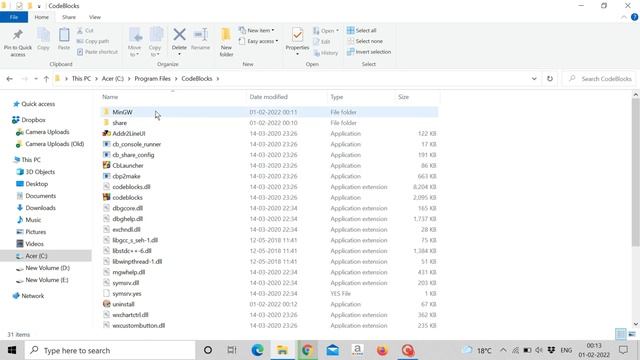Open address bar history dropdown
This screenshot has width=640, height=360.
point(534,79)
